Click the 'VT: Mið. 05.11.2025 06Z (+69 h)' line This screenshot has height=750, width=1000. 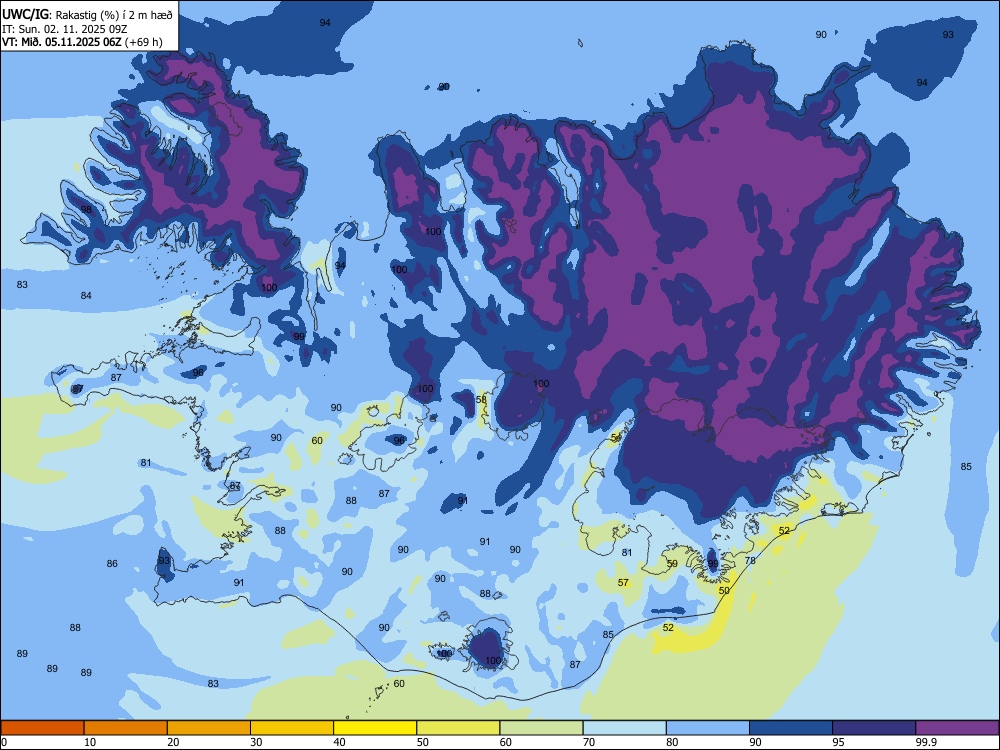[x=82, y=42]
